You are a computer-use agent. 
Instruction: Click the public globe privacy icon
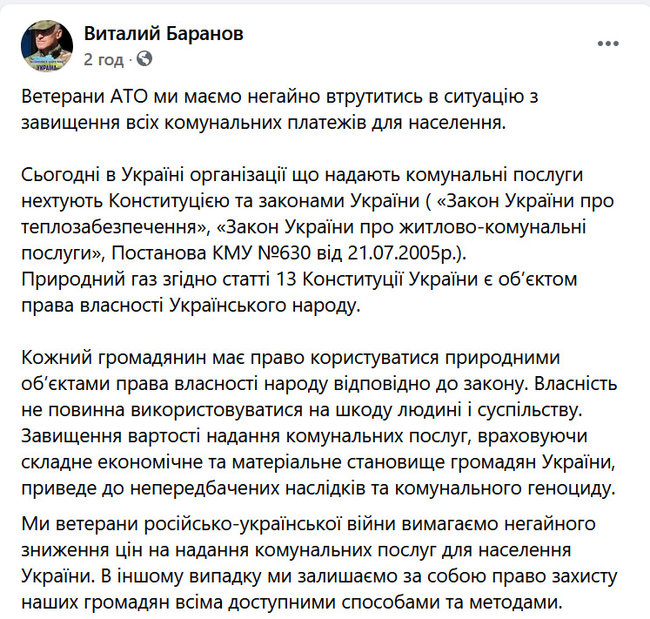tap(144, 59)
